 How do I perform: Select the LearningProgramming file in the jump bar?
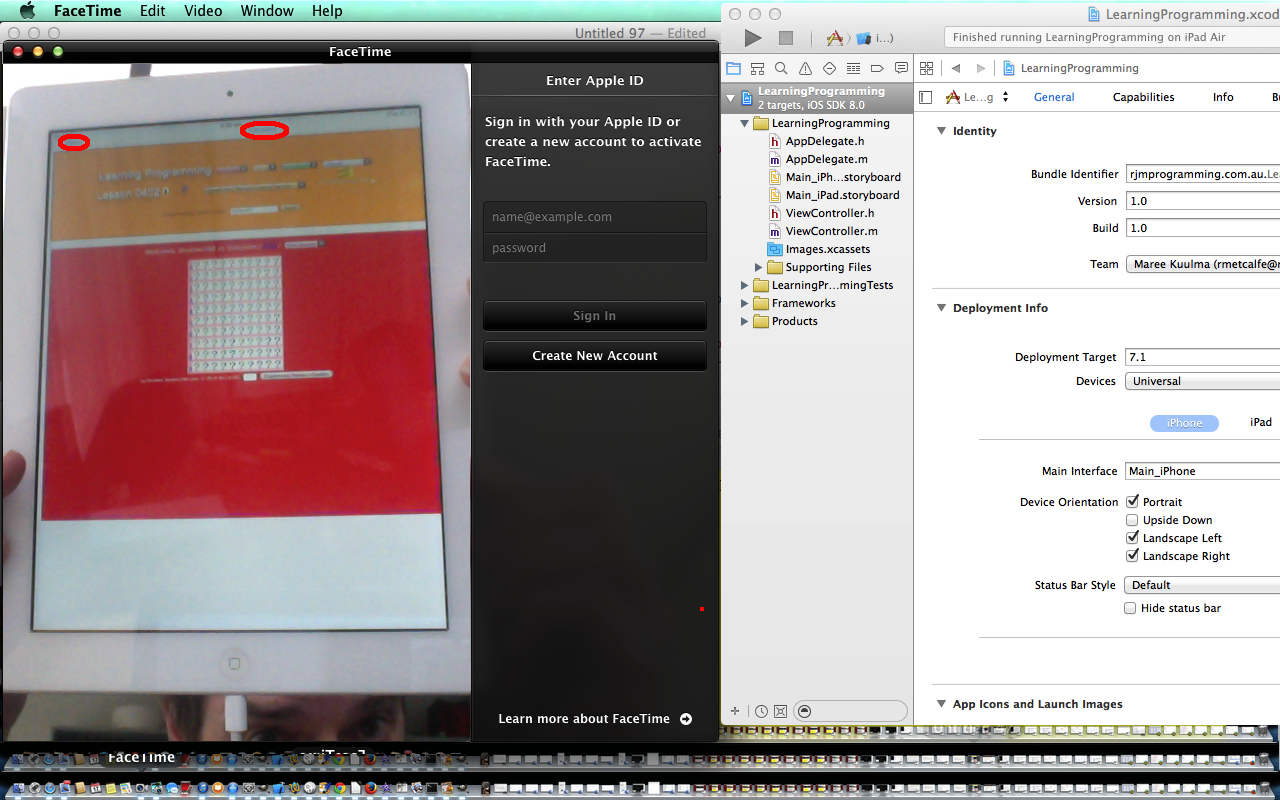1071,68
